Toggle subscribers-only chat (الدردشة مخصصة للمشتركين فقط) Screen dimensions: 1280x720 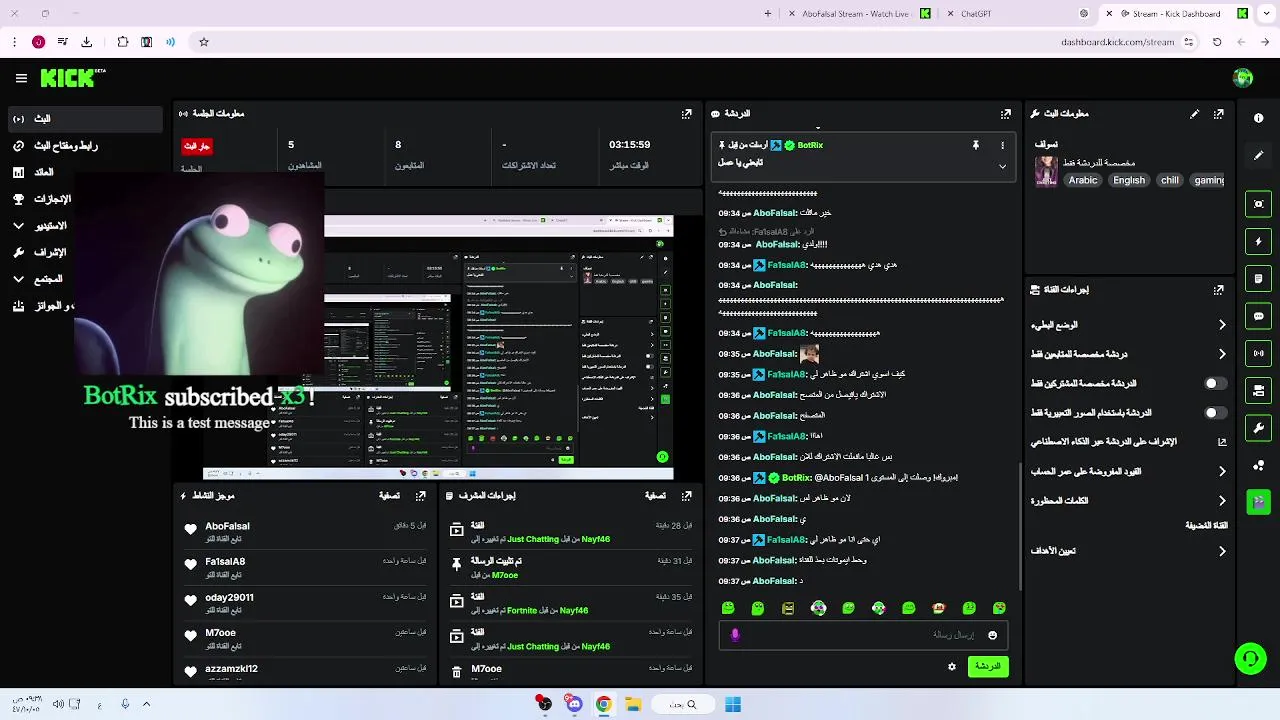pyautogui.click(x=1215, y=383)
